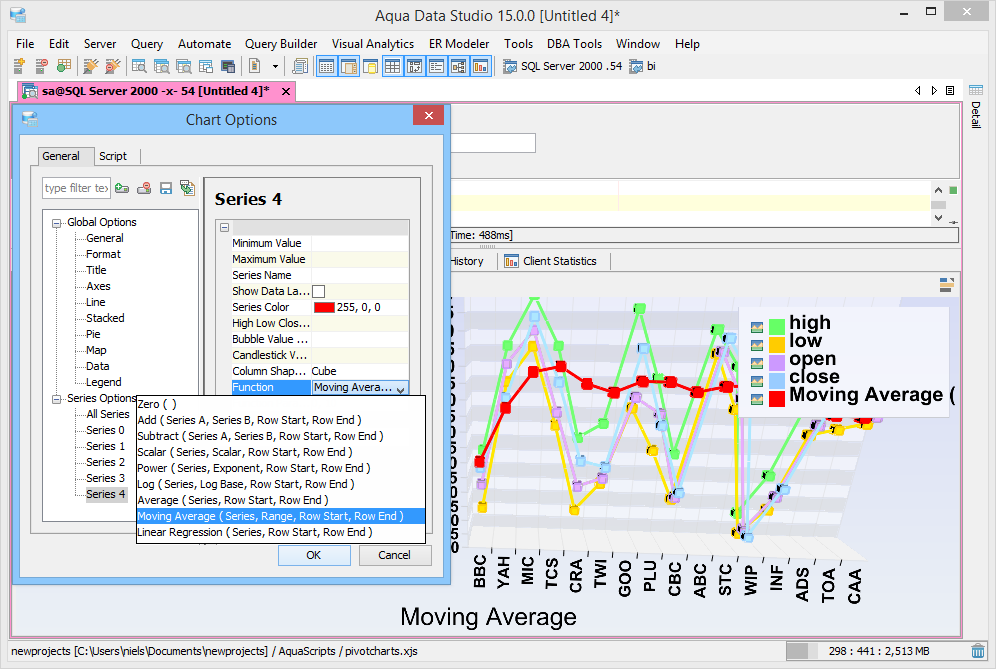Close the Chart Options dialog
Screen dimensions: 996x669
(x=429, y=115)
